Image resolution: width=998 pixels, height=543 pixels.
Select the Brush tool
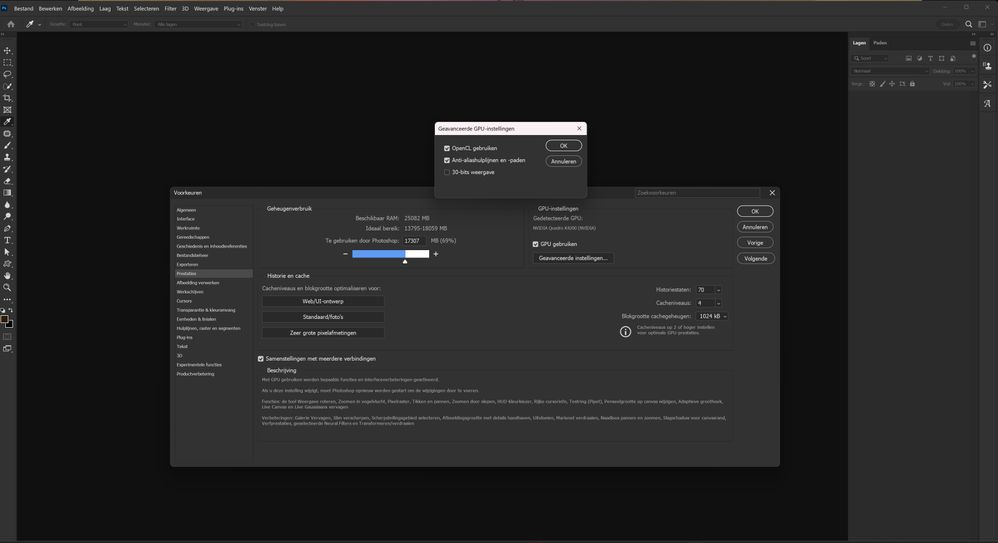point(7,146)
